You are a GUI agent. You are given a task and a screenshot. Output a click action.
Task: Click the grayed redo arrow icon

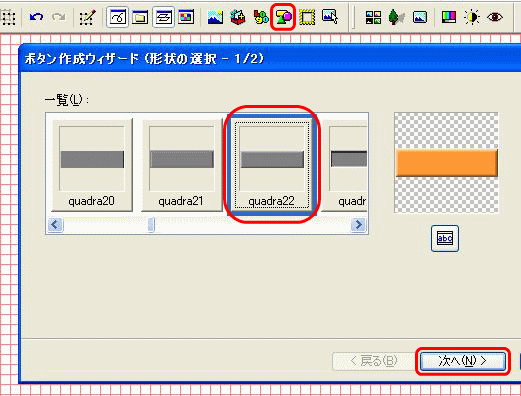coord(59,17)
